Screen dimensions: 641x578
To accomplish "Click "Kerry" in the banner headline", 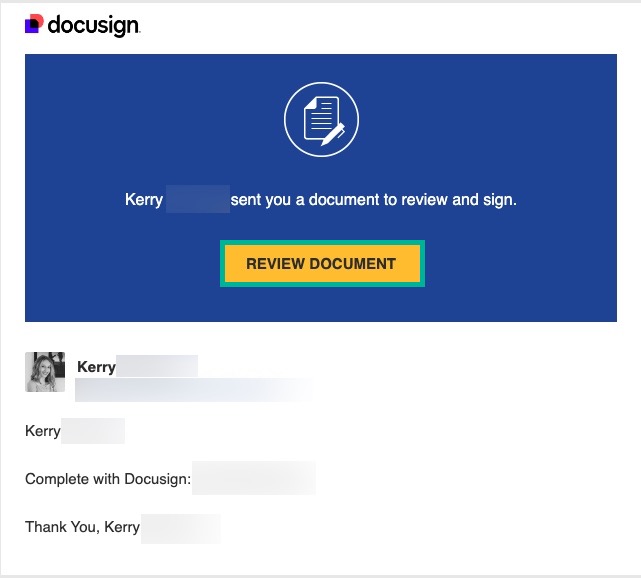I will coord(144,200).
